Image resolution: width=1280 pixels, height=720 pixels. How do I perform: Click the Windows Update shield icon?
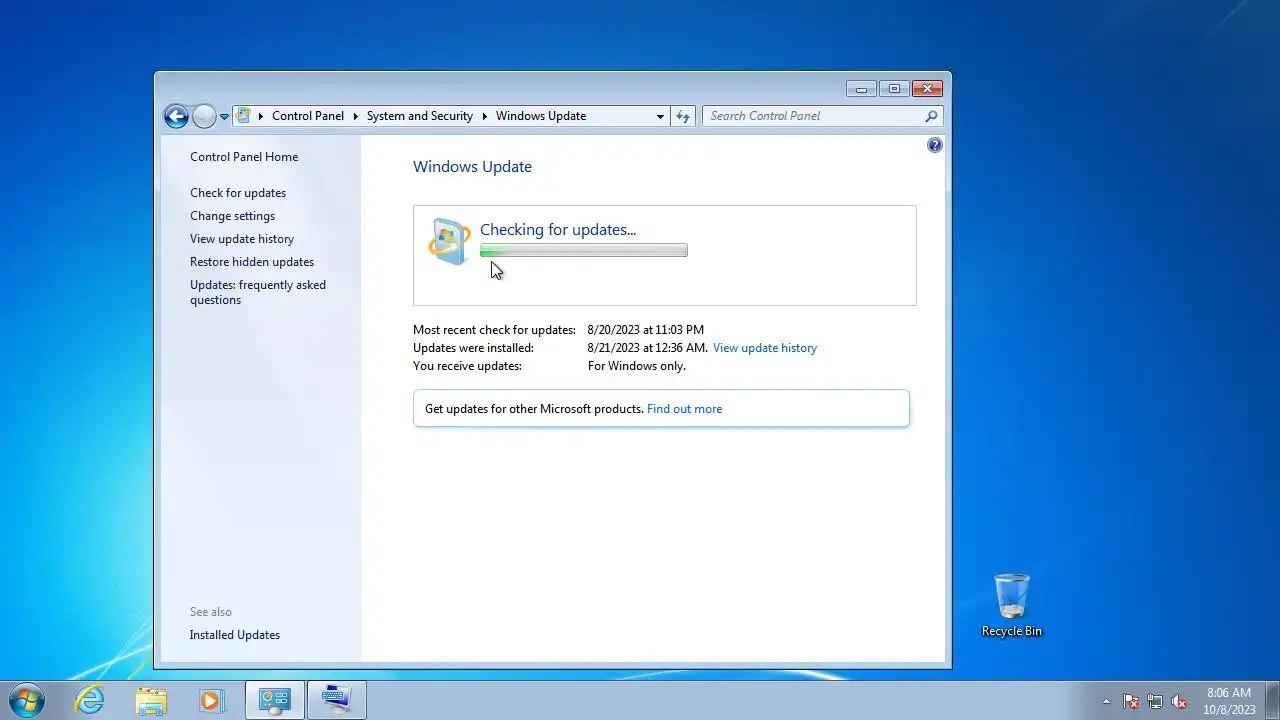pos(449,241)
